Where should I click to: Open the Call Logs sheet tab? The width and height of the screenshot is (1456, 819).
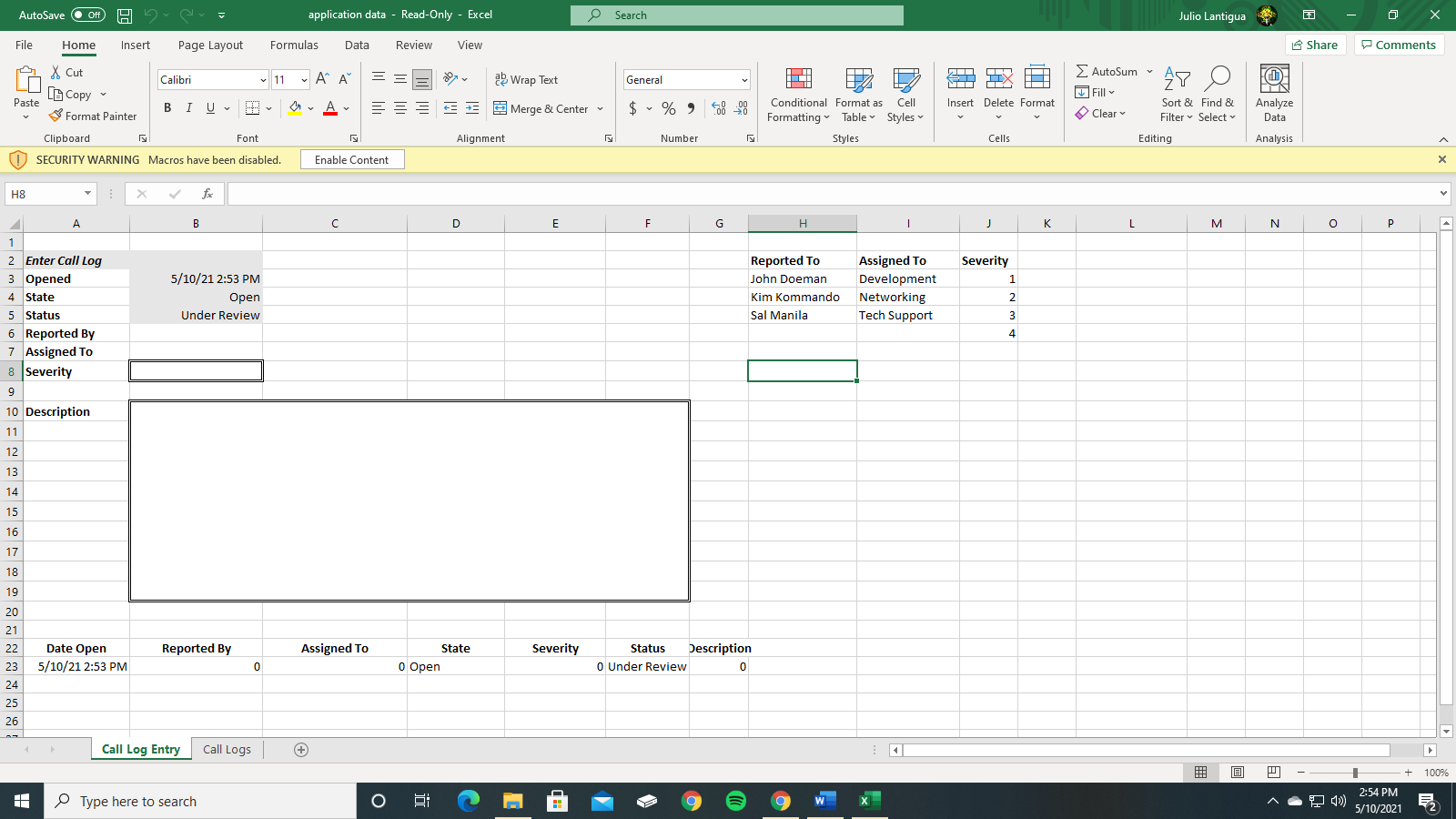pos(227,749)
